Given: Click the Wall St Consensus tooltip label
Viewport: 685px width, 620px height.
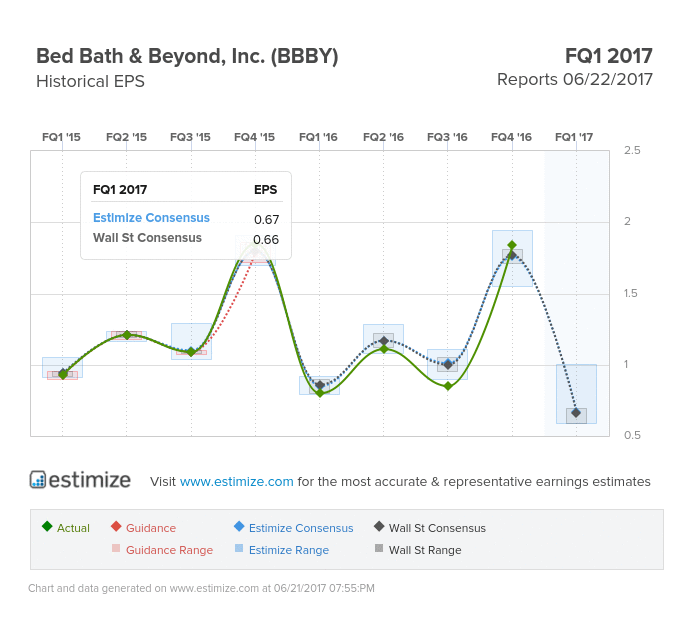Looking at the screenshot, I should point(147,238).
